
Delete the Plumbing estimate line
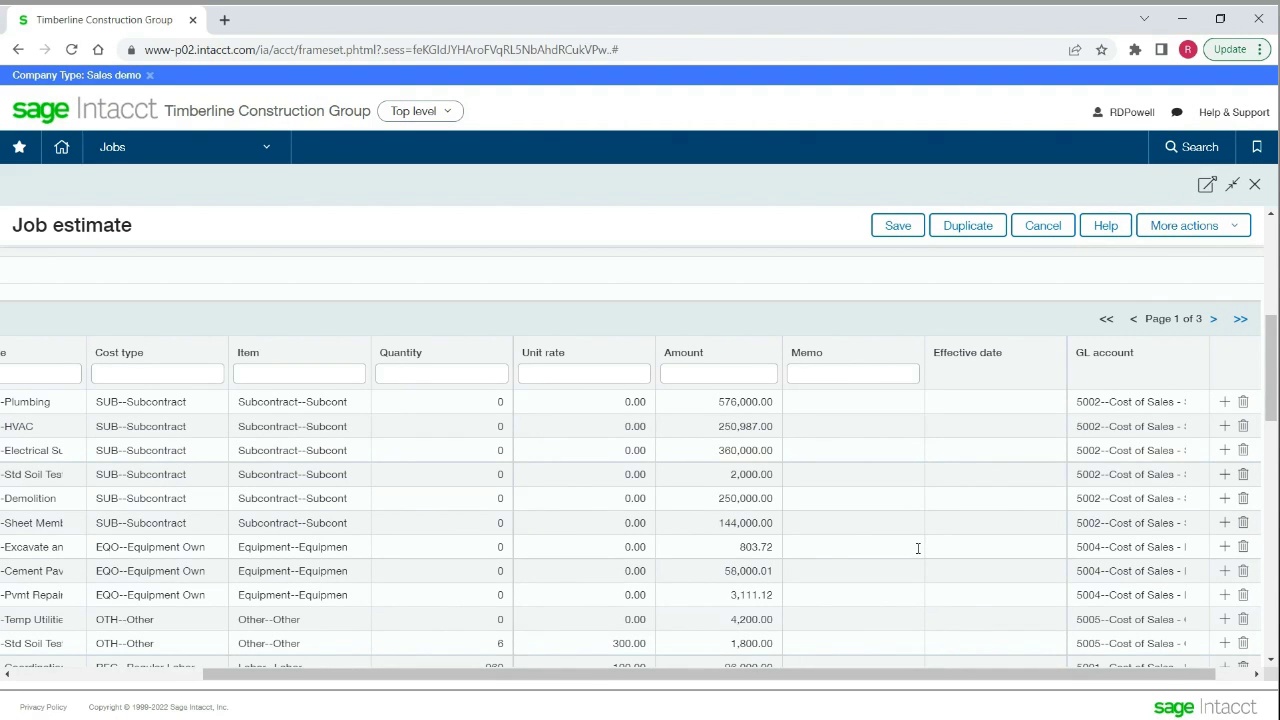click(x=1243, y=402)
